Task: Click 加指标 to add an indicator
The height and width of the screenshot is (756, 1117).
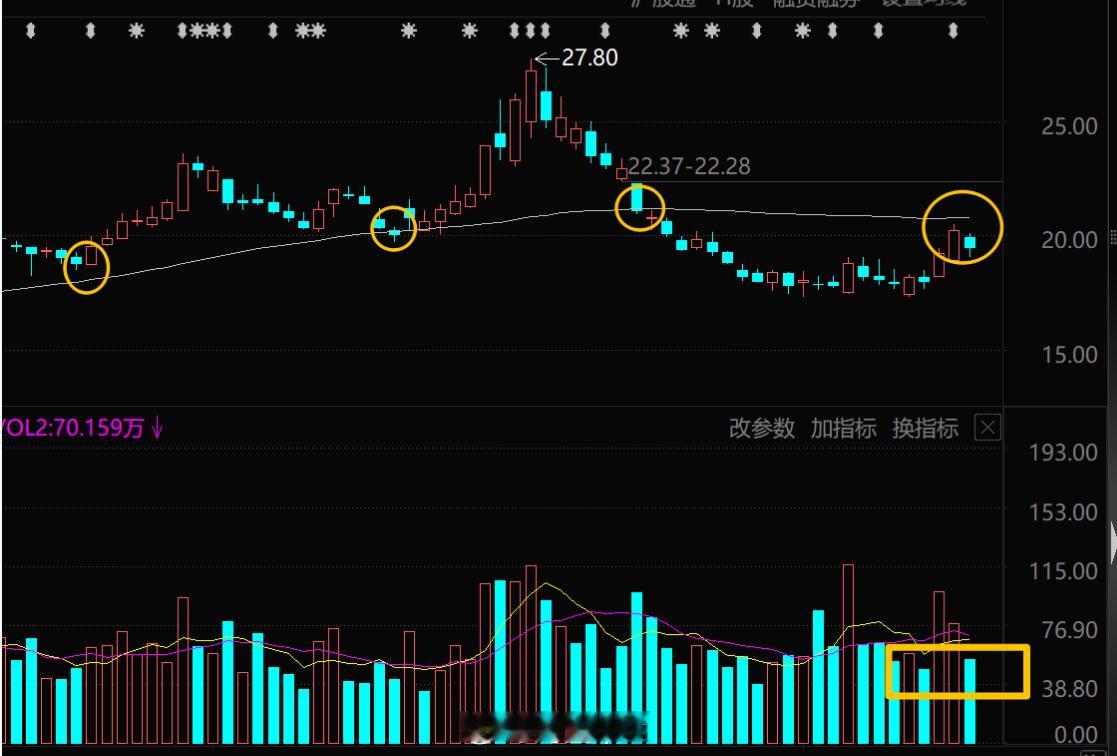Action: (x=843, y=428)
